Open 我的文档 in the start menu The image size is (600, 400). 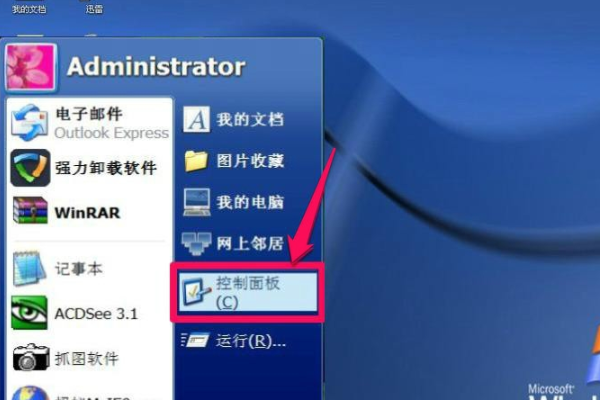tap(233, 119)
